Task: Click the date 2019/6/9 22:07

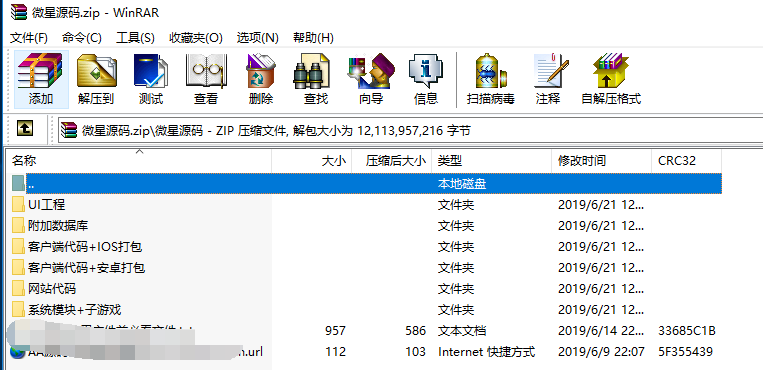Action: click(x=601, y=352)
